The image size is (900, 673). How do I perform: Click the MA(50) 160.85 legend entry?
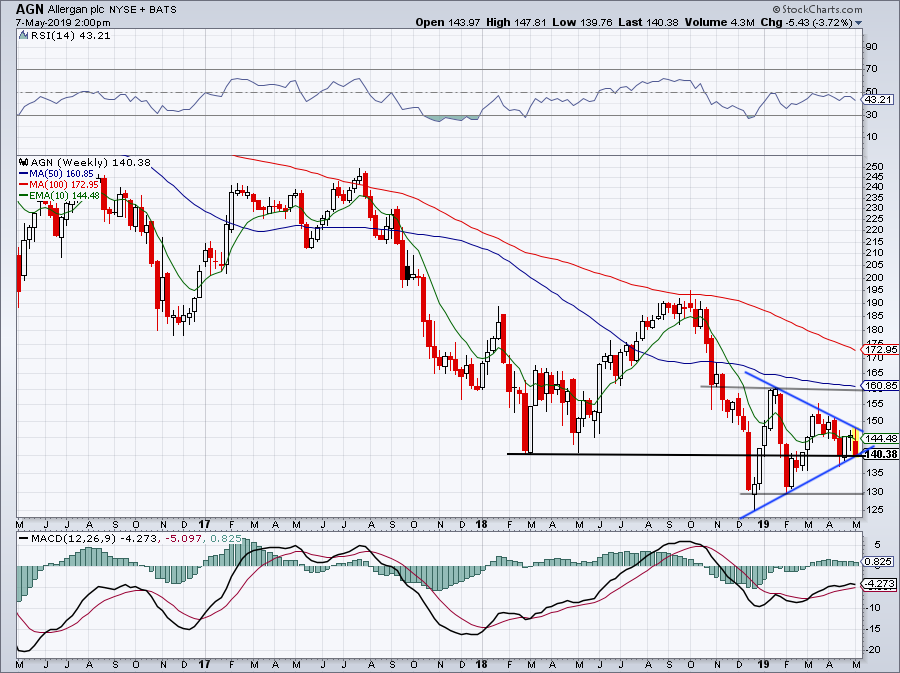point(56,174)
